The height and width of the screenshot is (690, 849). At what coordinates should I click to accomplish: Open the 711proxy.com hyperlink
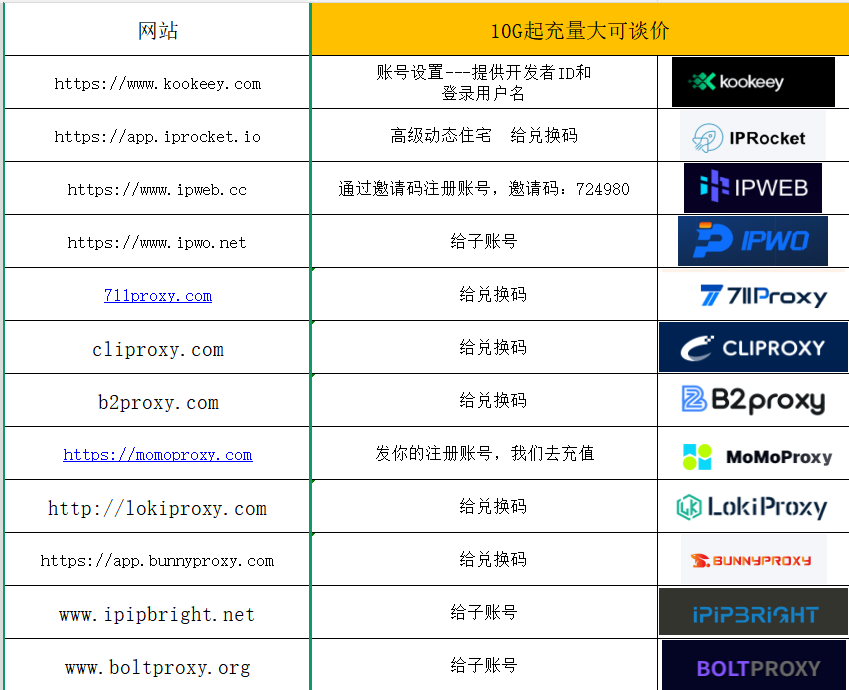pos(158,295)
